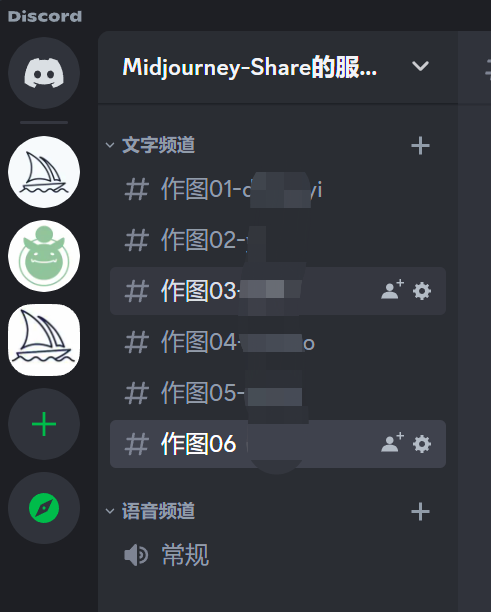Switch to the 作图04 text channel

click(x=278, y=342)
